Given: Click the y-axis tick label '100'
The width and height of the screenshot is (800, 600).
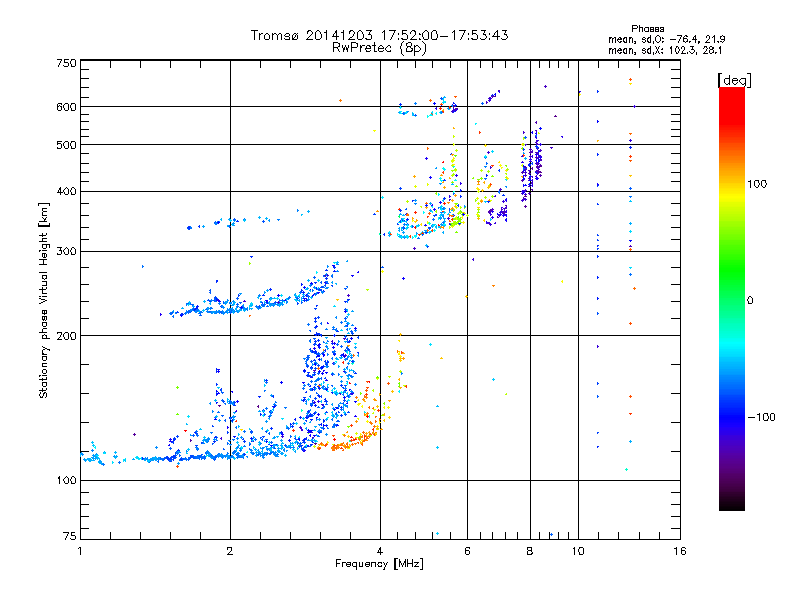Looking at the screenshot, I should pyautogui.click(x=66, y=481).
